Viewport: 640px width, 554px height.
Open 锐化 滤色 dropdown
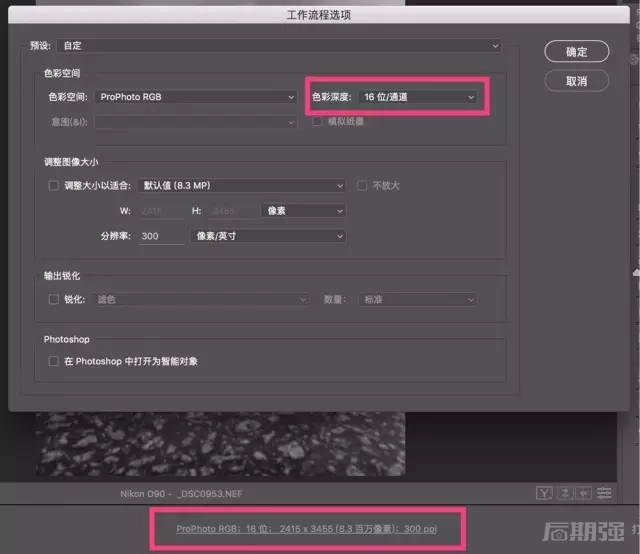tap(200, 300)
